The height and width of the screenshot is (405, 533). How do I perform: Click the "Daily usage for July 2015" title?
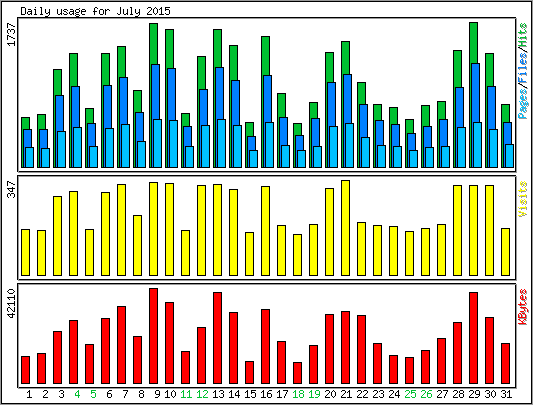[x=95, y=11]
